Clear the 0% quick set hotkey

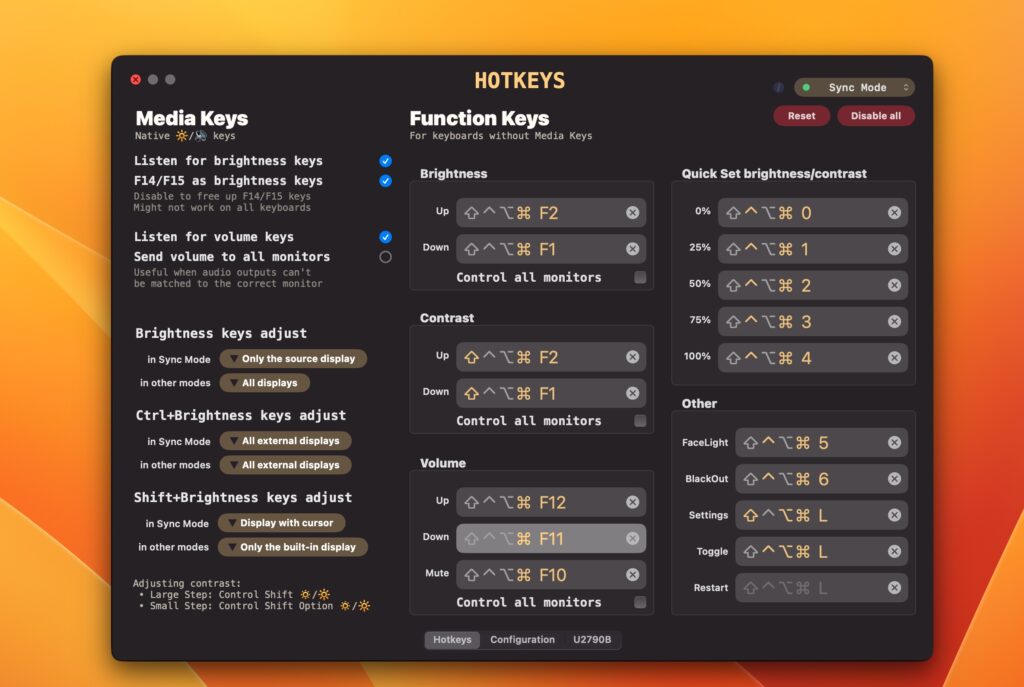(x=894, y=213)
